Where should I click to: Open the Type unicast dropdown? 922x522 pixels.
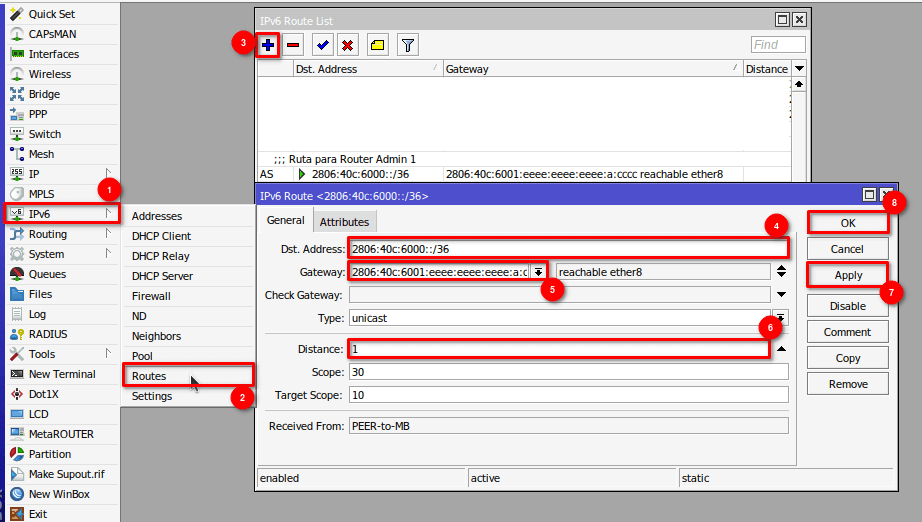click(x=780, y=317)
